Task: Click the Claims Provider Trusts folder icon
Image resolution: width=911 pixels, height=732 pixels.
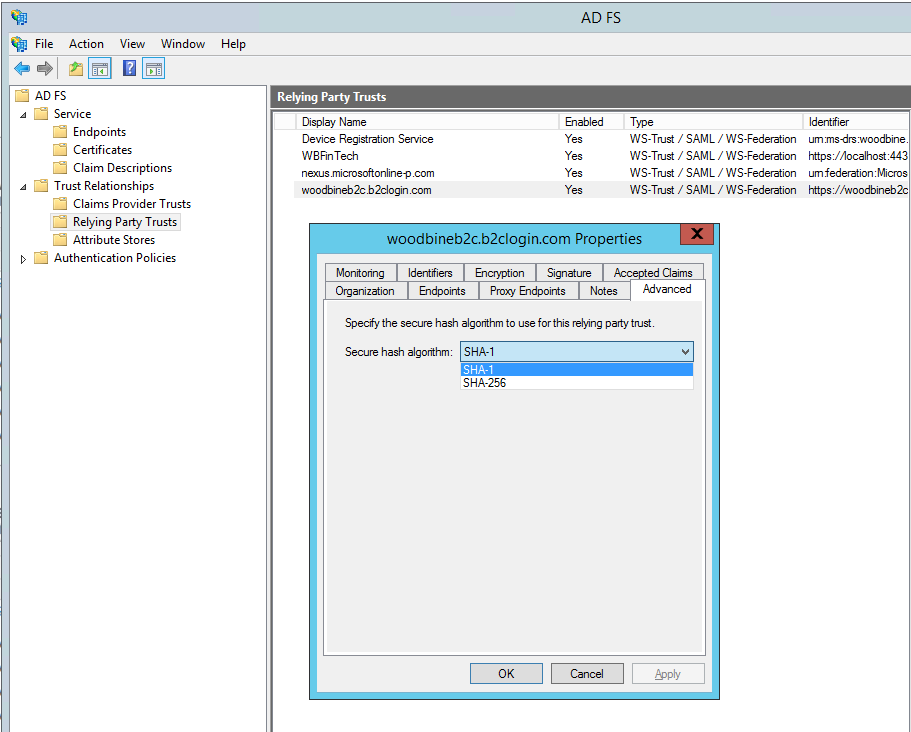Action: [60, 203]
